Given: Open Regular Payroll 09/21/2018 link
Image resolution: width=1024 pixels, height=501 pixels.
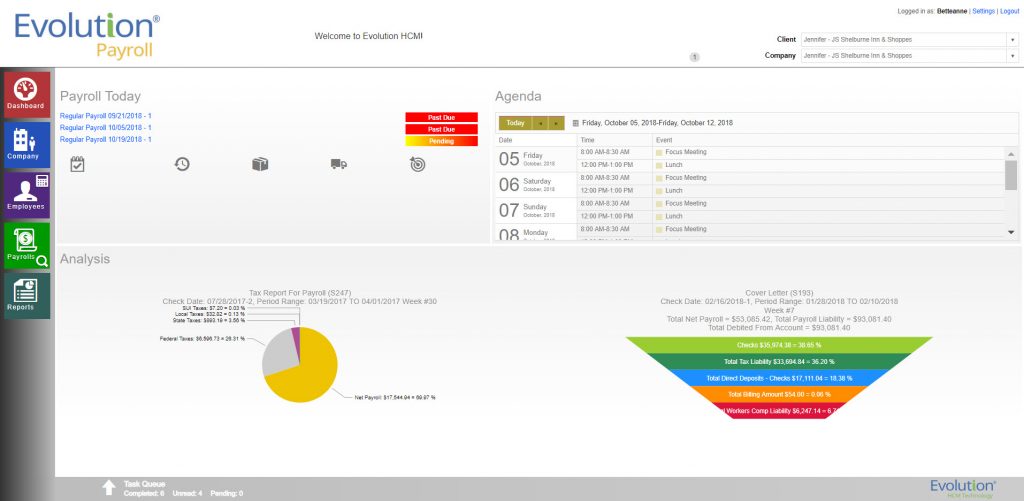Looking at the screenshot, I should 105,116.
